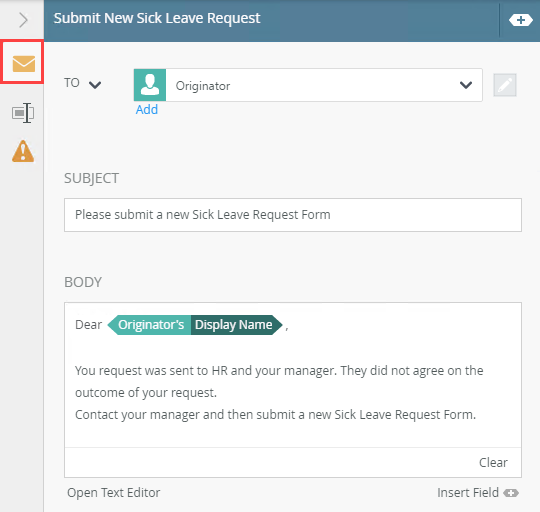Click the Add recipient link
Viewport: 540px width, 512px height.
[x=147, y=109]
